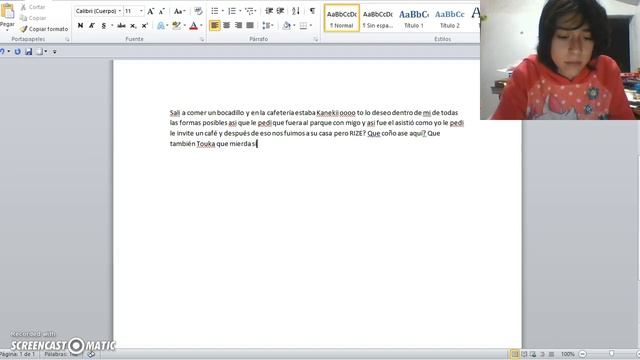Click the sort A-Z icon
Viewport: 640px width, 360px height.
[296, 11]
